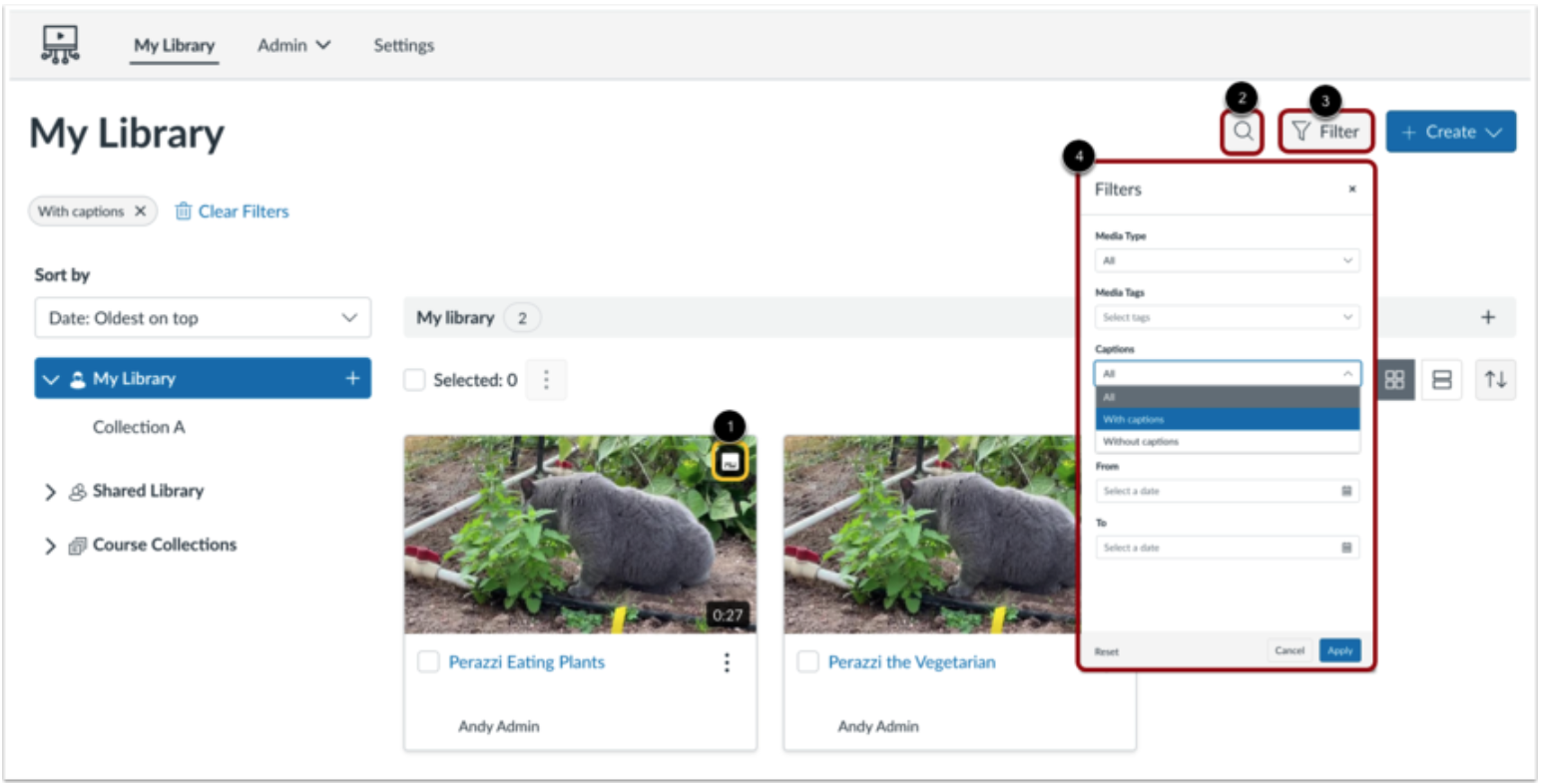Select Collection A in the tree

[x=139, y=427]
